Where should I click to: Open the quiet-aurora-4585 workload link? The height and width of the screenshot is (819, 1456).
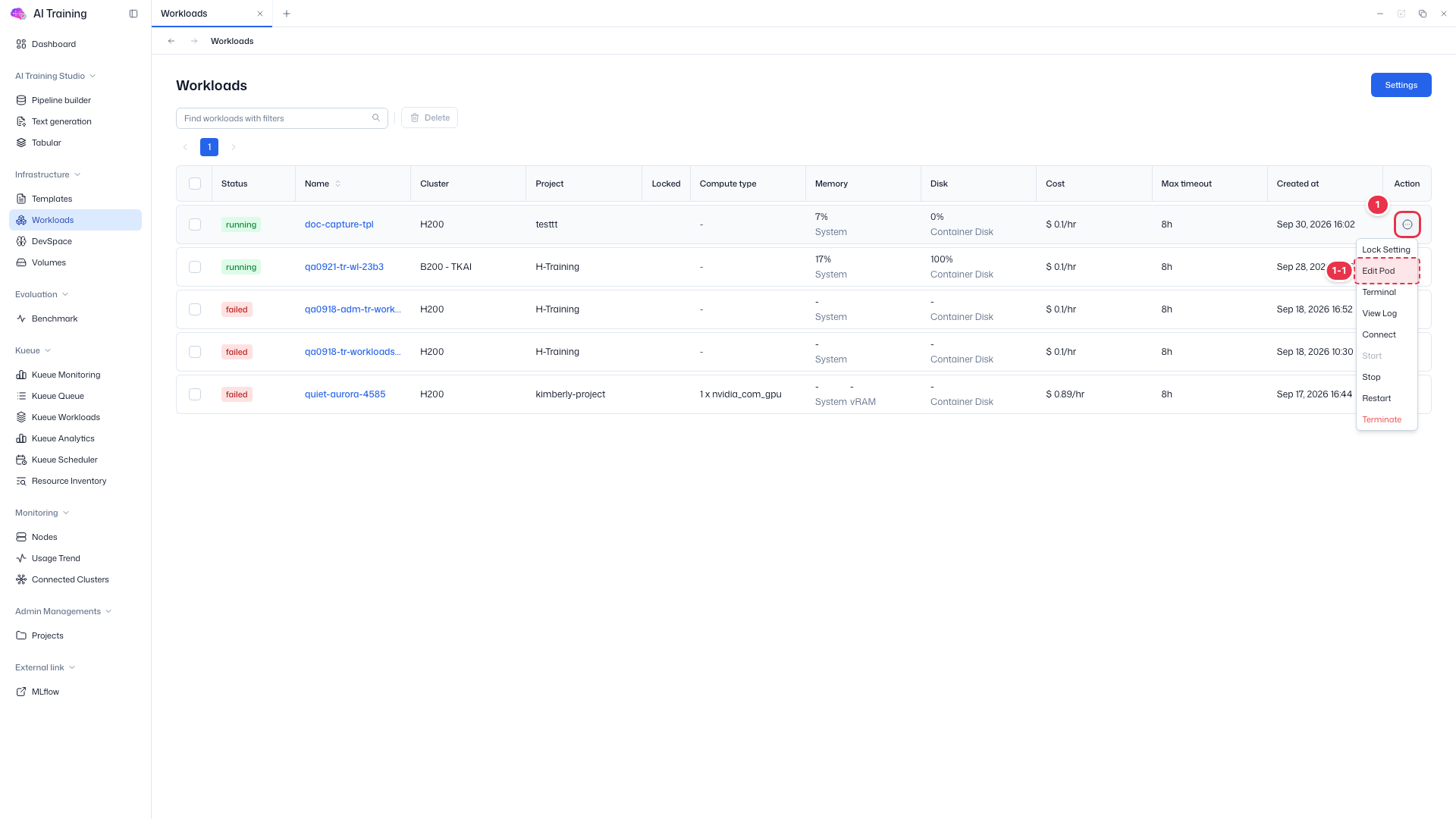coord(345,394)
